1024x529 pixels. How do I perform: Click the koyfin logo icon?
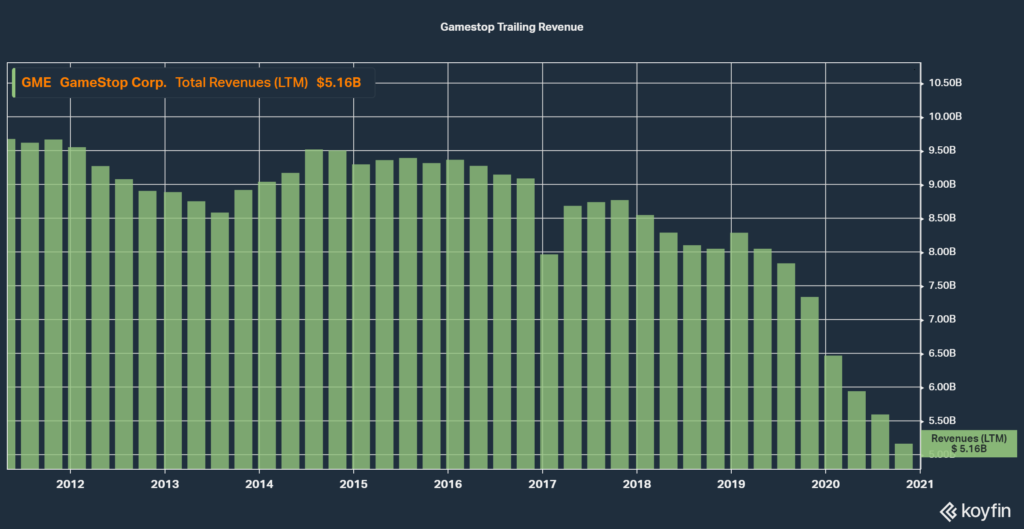[948, 510]
